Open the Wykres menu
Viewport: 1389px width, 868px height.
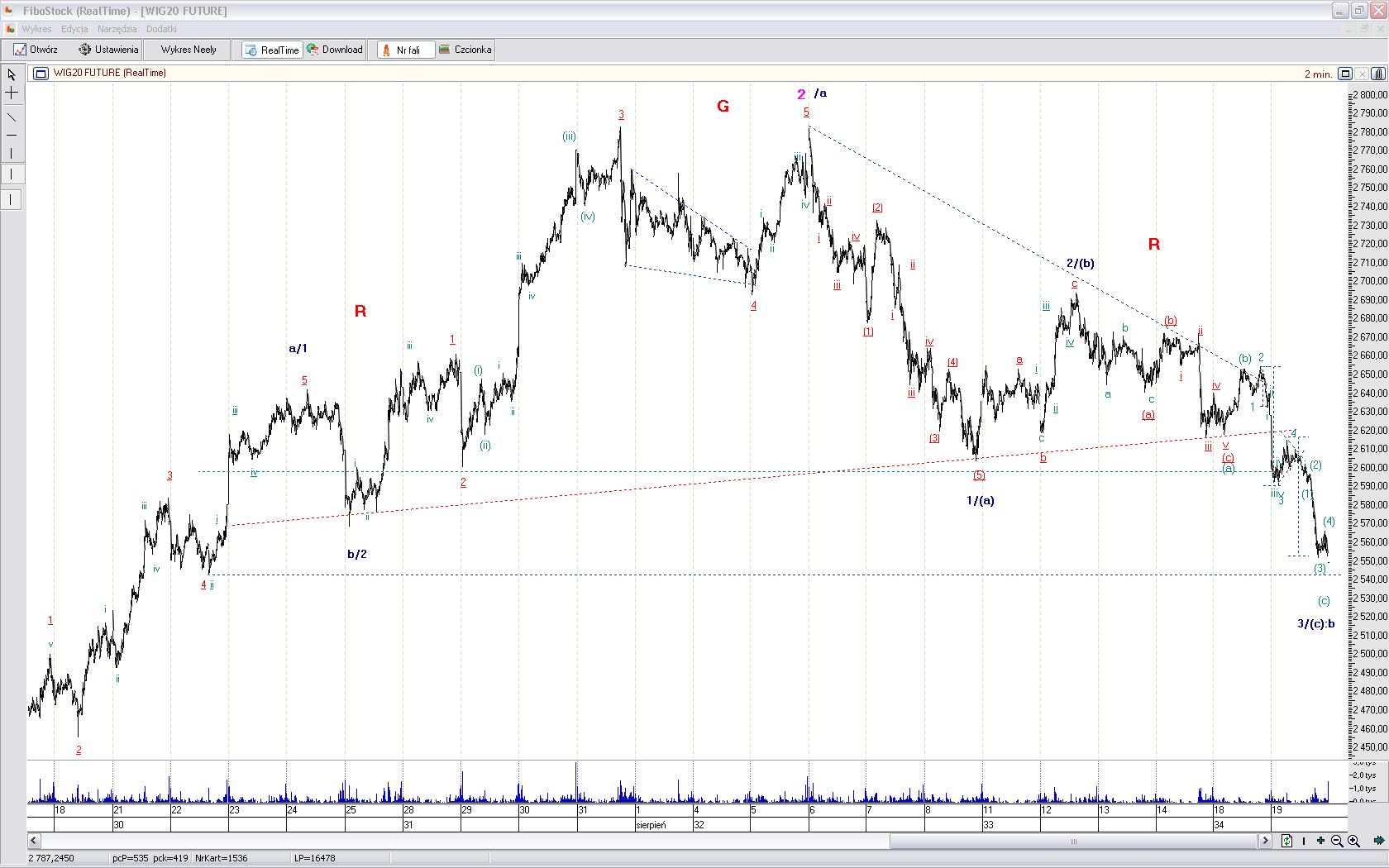coord(36,29)
